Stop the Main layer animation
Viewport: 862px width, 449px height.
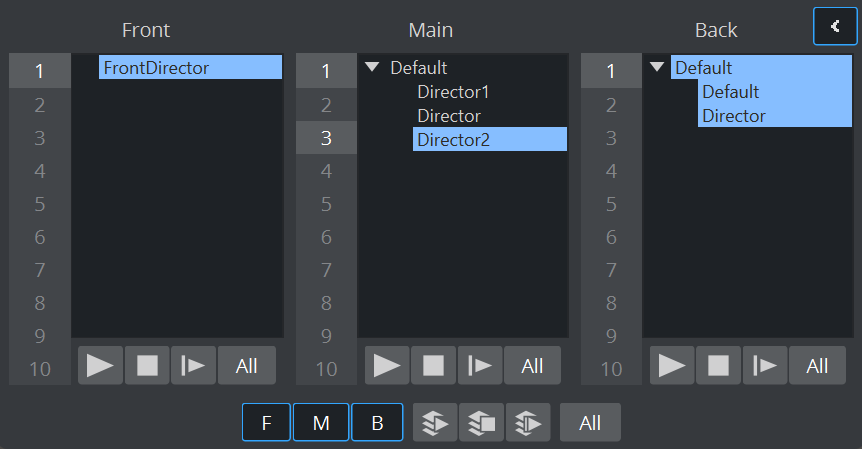click(433, 366)
